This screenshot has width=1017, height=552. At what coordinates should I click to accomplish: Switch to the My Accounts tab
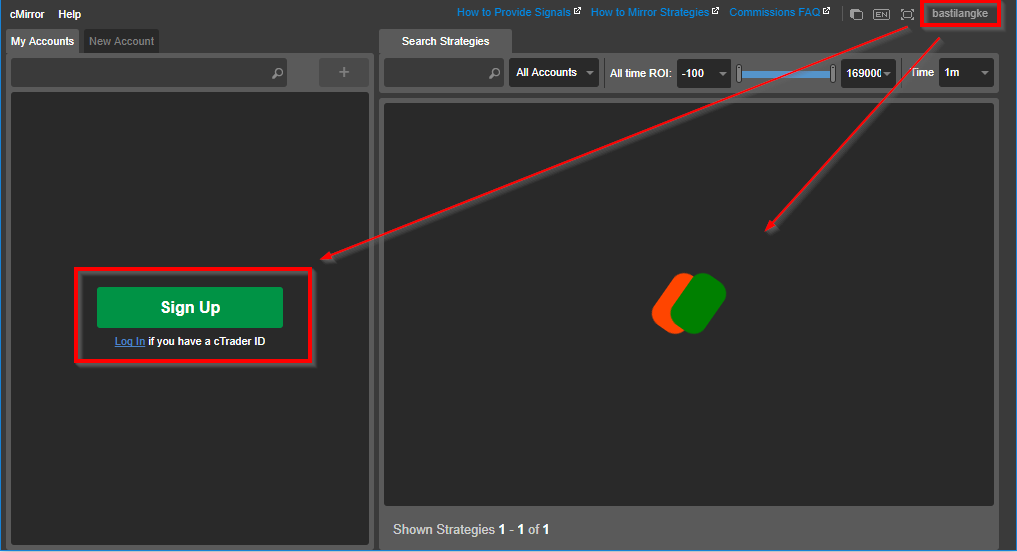tap(42, 41)
